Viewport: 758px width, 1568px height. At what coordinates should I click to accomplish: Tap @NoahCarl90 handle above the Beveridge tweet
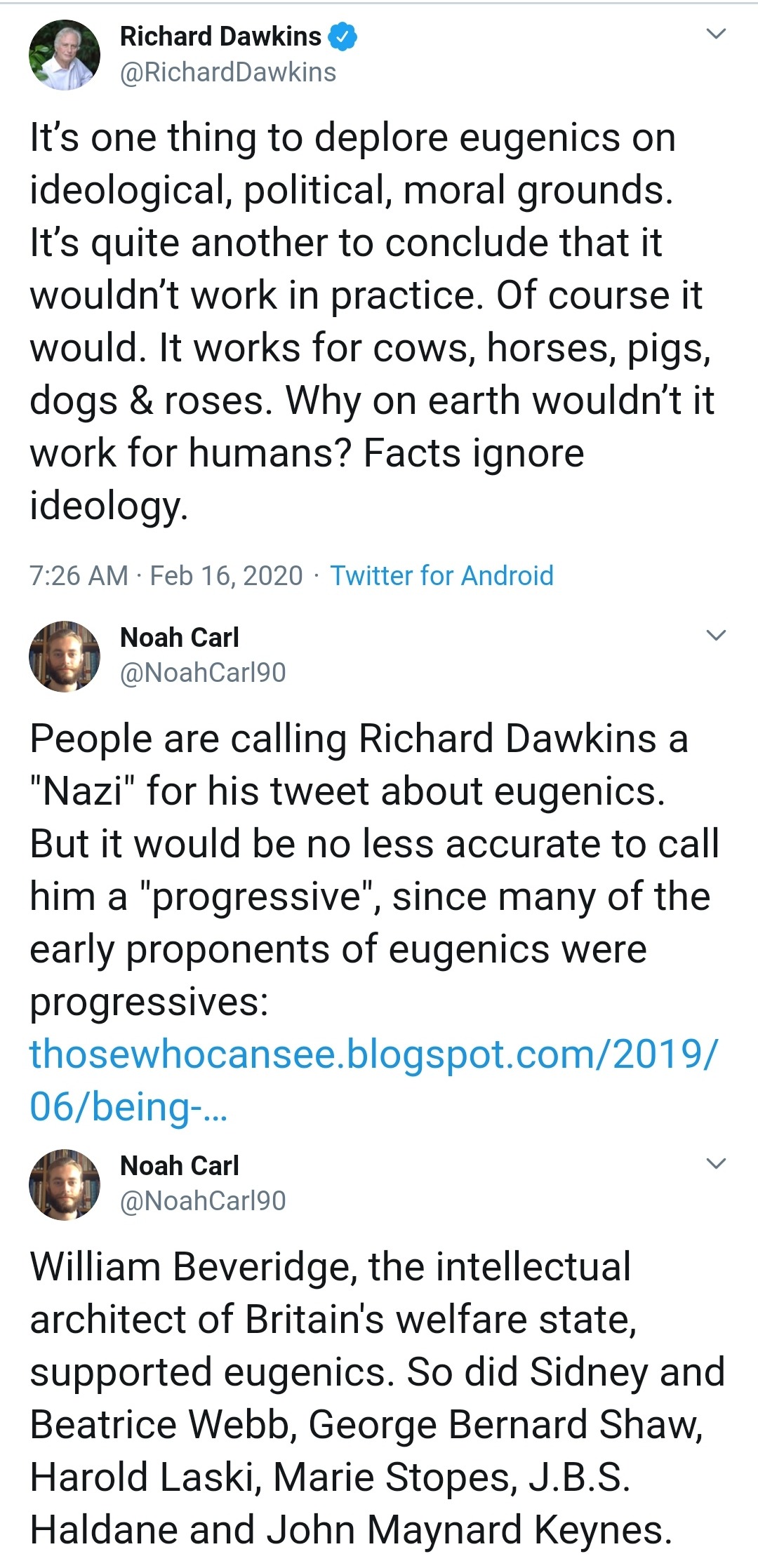(x=203, y=1201)
